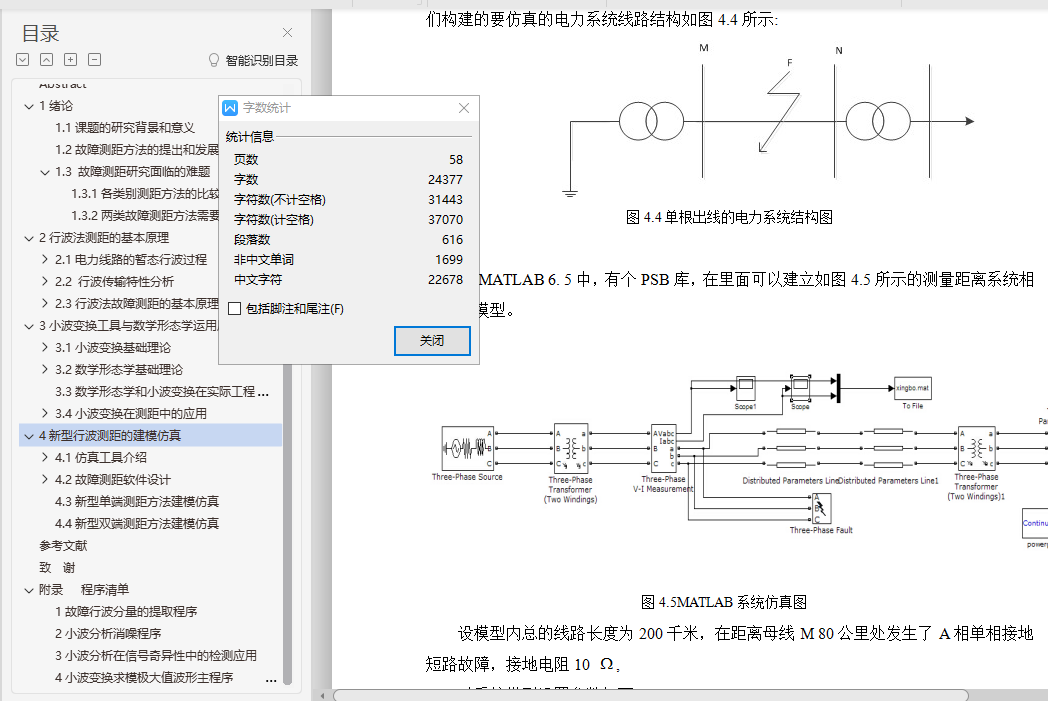Expand 3.1 小波变换基础理论 node
The width and height of the screenshot is (1048, 701).
pyautogui.click(x=45, y=347)
